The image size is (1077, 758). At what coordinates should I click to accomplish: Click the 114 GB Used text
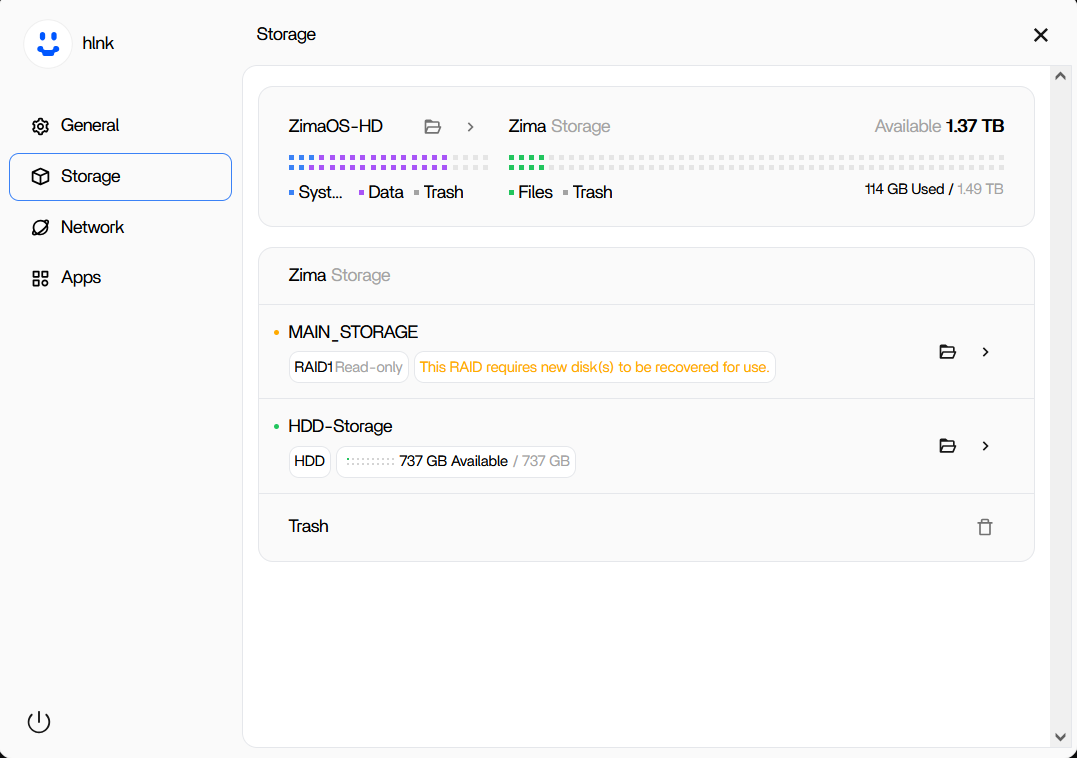tap(905, 190)
